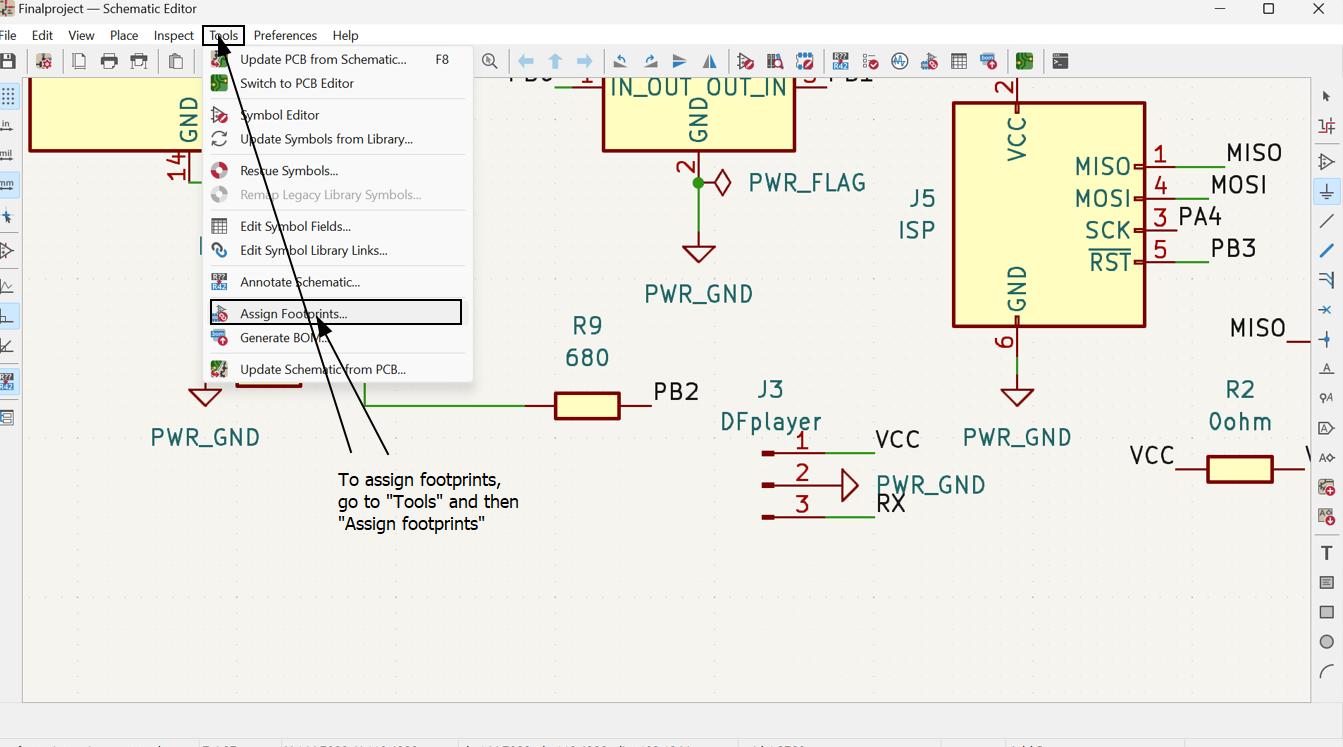Viewport: 1343px width, 747px height.
Task: Select the Add Symbol tool
Action: 1327,161
